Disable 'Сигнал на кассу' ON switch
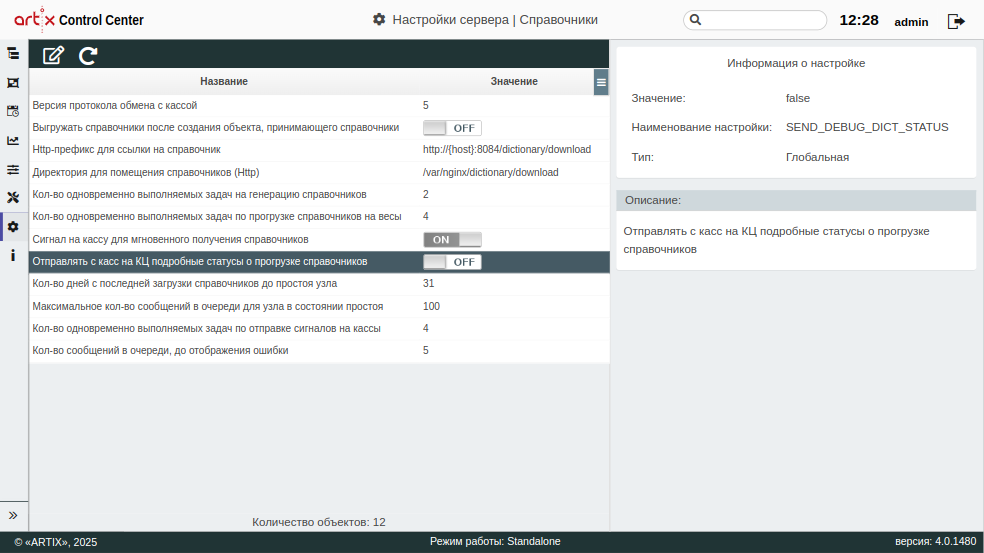Image resolution: width=984 pixels, height=553 pixels. point(452,240)
